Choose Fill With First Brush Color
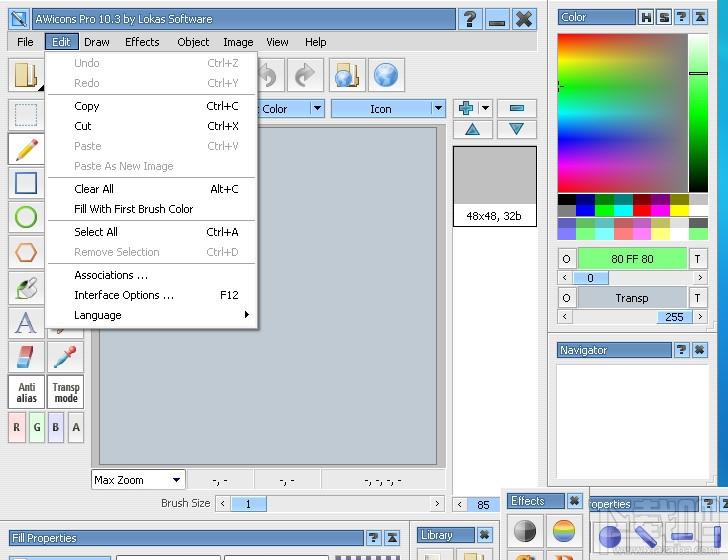This screenshot has width=728, height=560. click(134, 209)
